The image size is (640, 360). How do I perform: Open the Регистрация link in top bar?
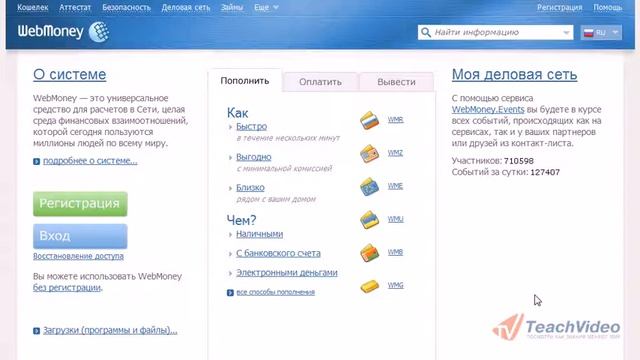click(560, 7)
